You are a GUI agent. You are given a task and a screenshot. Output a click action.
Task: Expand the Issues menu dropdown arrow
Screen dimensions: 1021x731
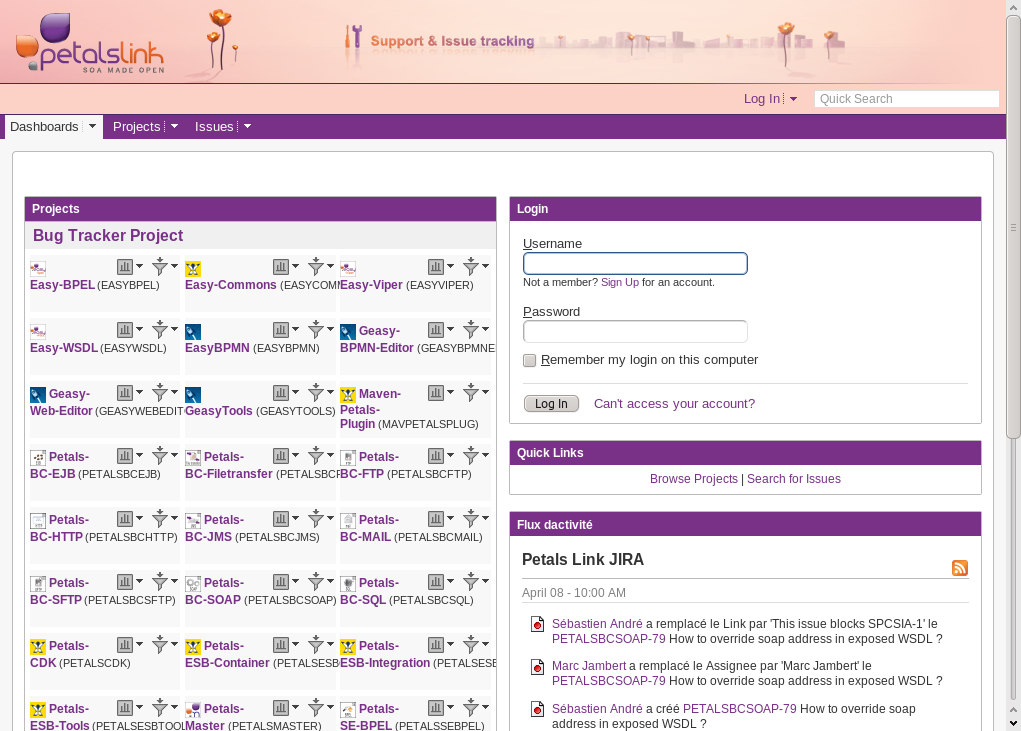pos(247,127)
